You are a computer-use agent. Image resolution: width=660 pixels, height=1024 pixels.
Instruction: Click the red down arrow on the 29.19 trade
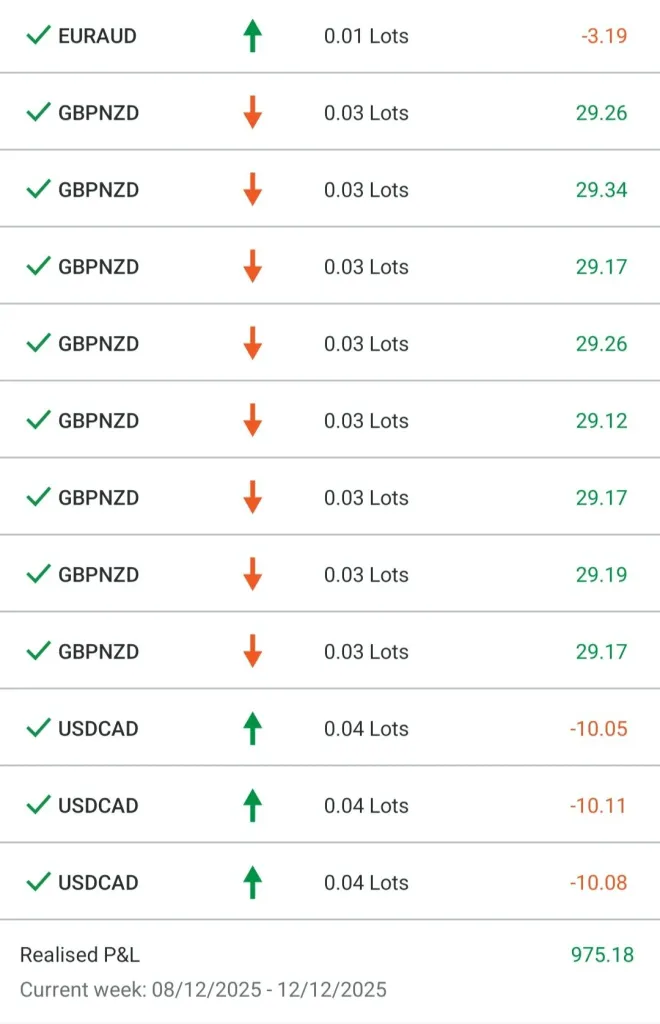point(252,575)
